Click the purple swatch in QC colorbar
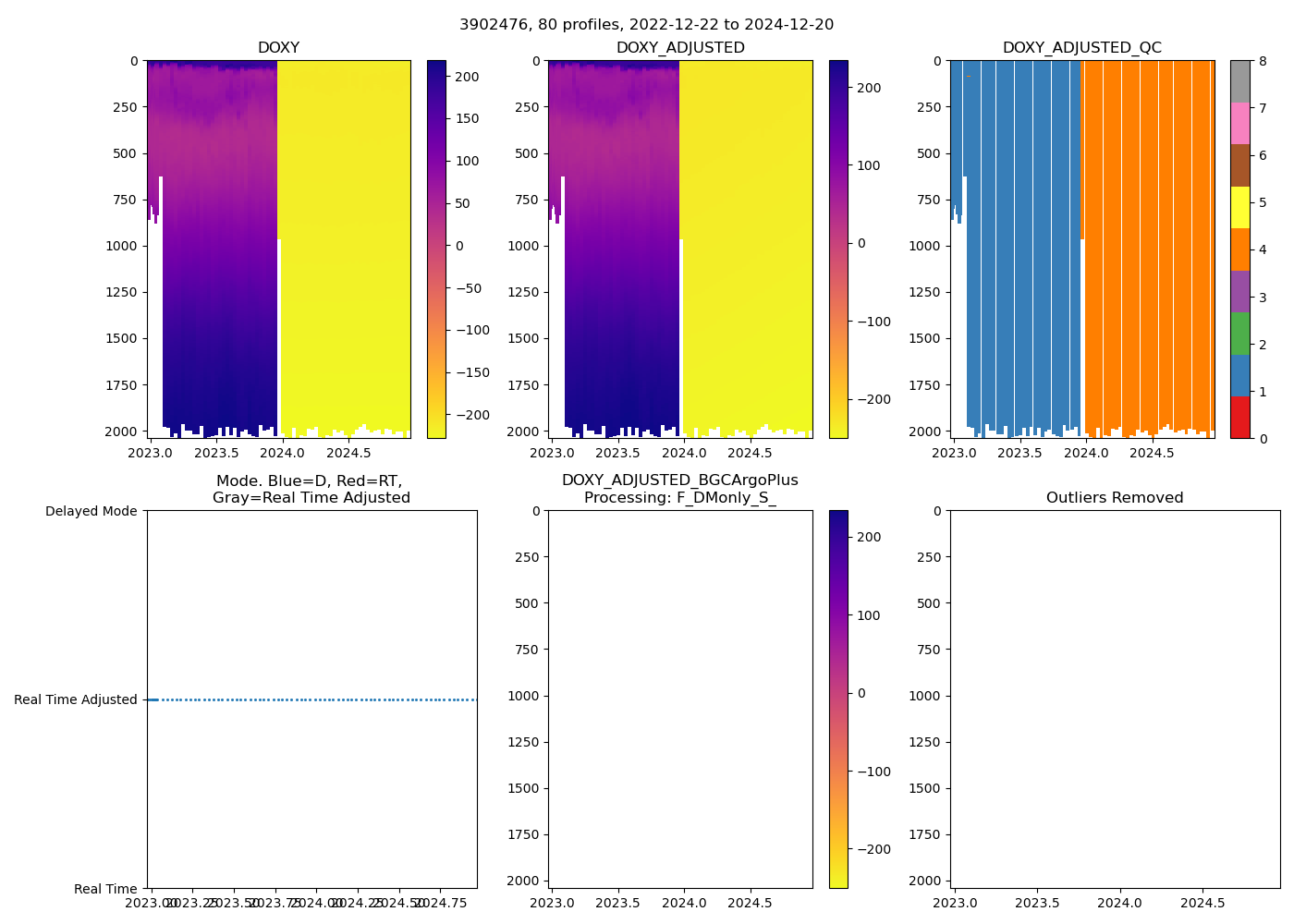 pyautogui.click(x=1239, y=292)
